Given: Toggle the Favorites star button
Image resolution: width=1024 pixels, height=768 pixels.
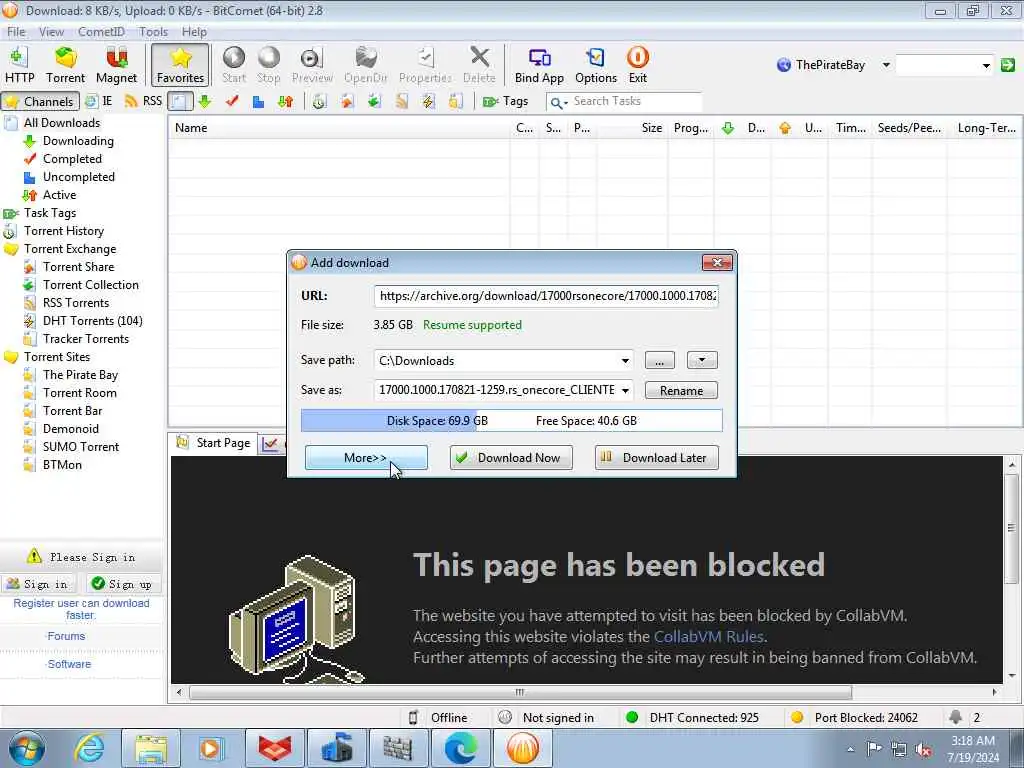Looking at the screenshot, I should click(180, 65).
